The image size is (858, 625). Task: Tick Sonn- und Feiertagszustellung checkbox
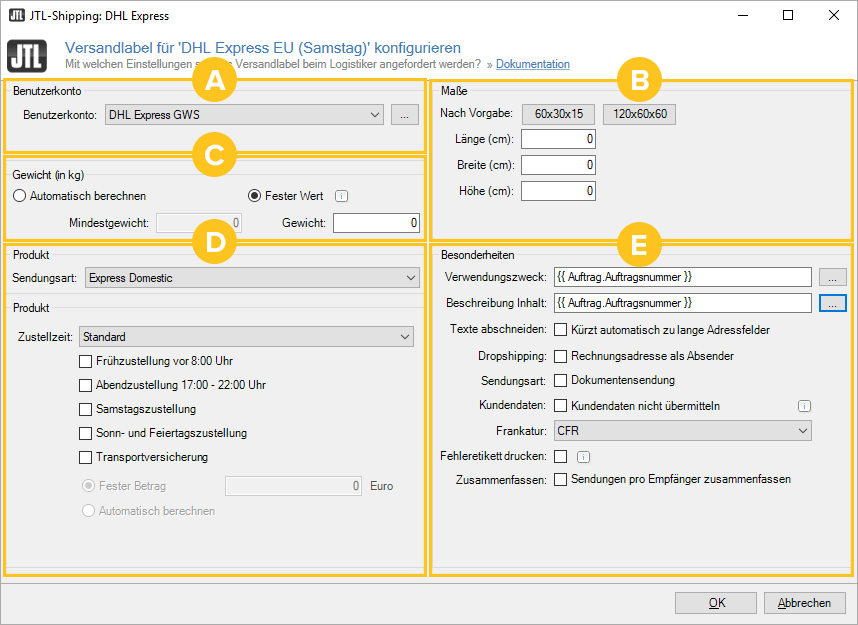pos(85,433)
